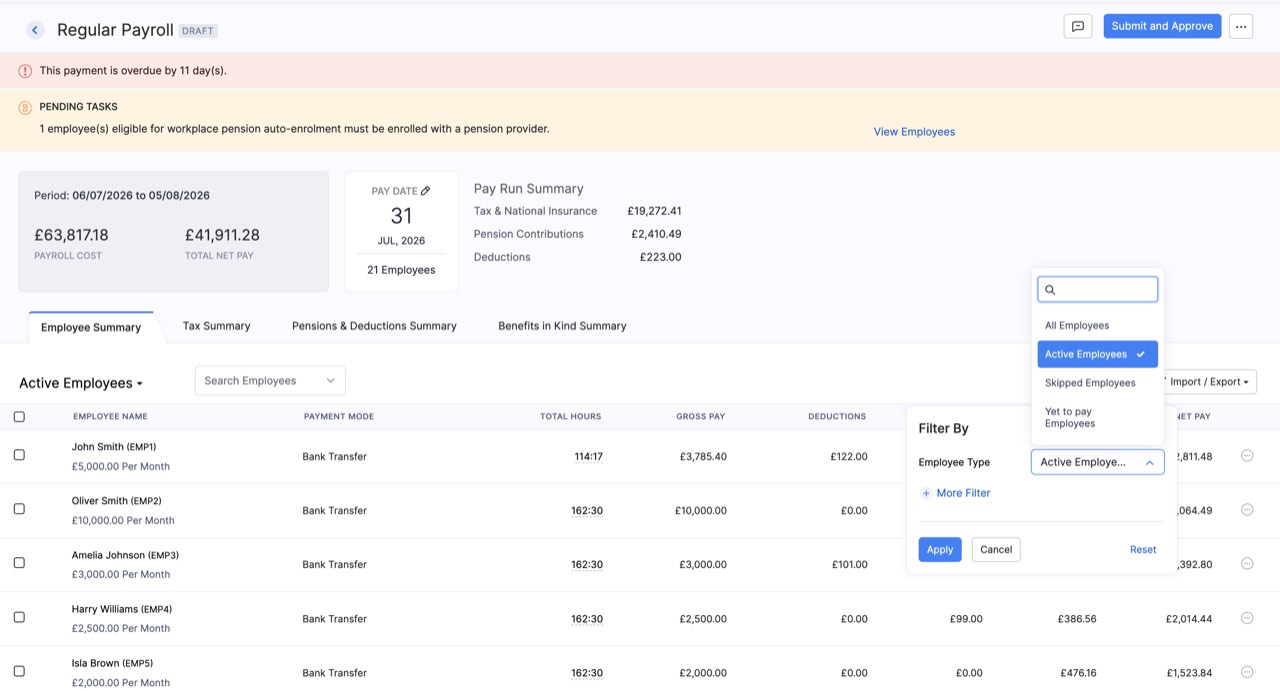Click the search magnifier in the filter dropdown

1050,290
